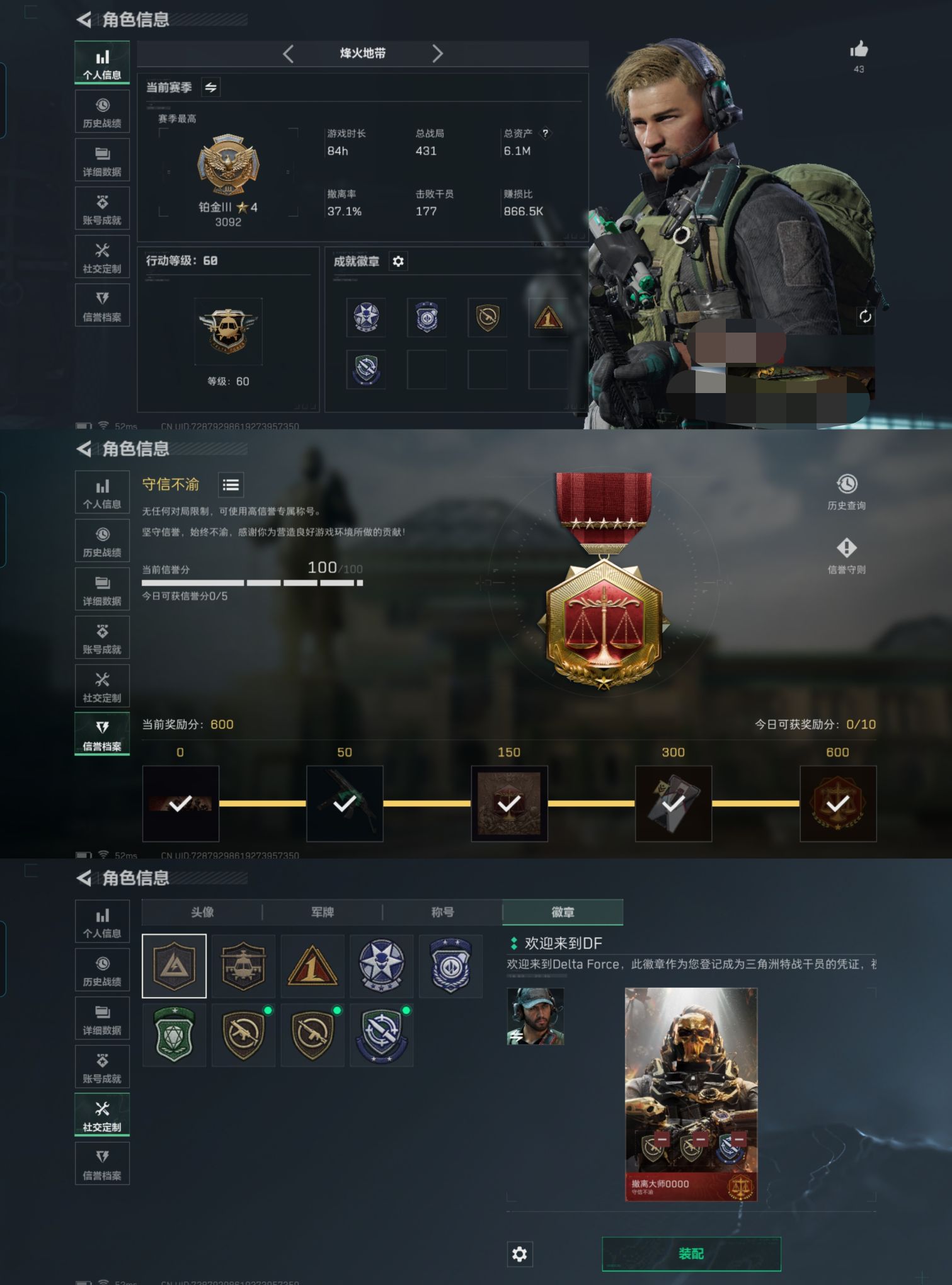952x1285 pixels.
Task: Open the 守信不渝 list icon
Action: (x=231, y=484)
